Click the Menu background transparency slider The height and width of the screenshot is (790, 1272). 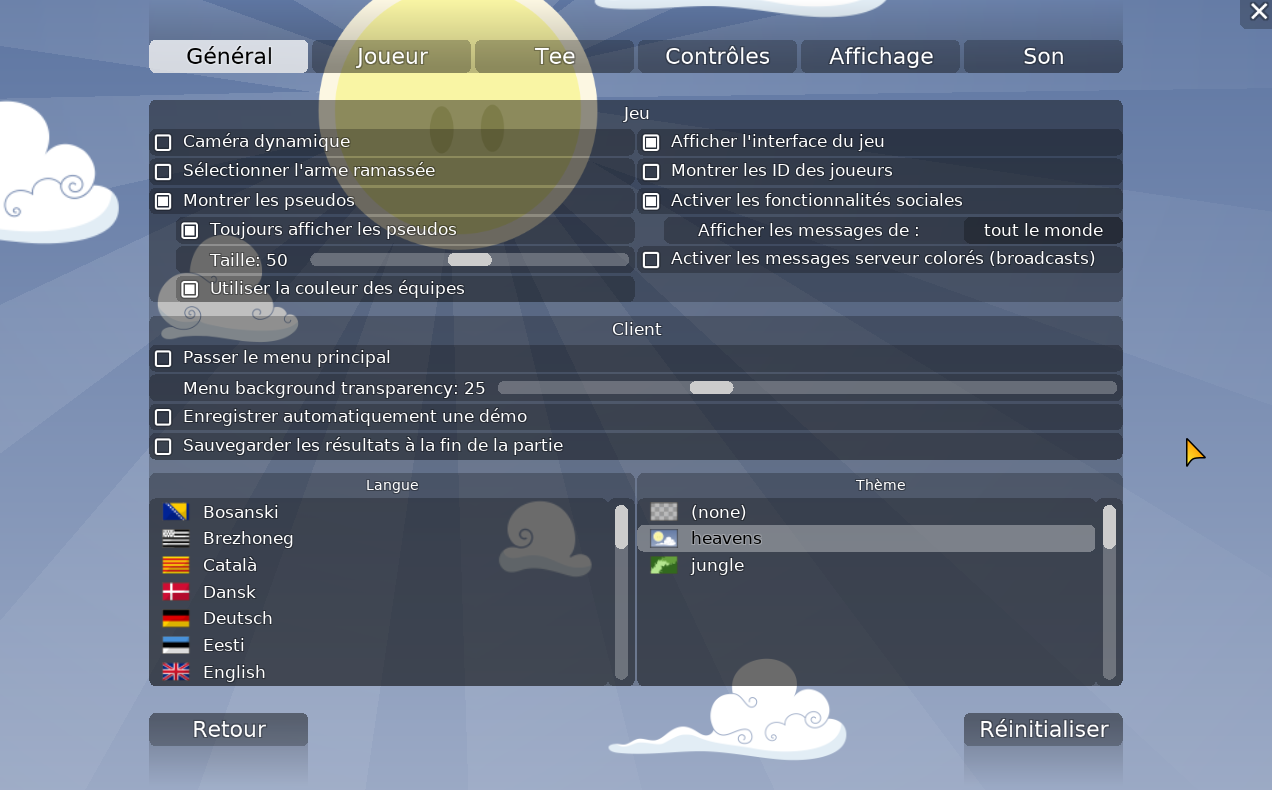click(x=806, y=388)
